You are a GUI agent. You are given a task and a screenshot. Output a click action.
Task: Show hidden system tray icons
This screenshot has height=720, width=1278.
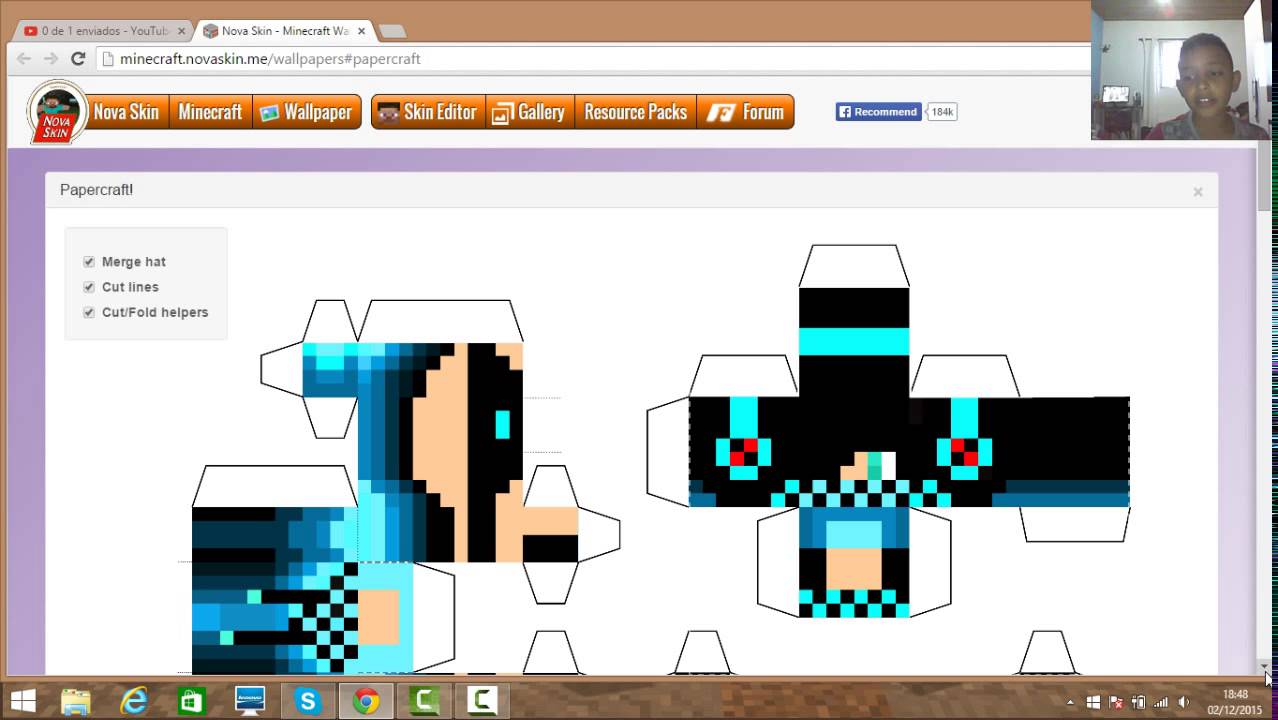[x=1071, y=702]
